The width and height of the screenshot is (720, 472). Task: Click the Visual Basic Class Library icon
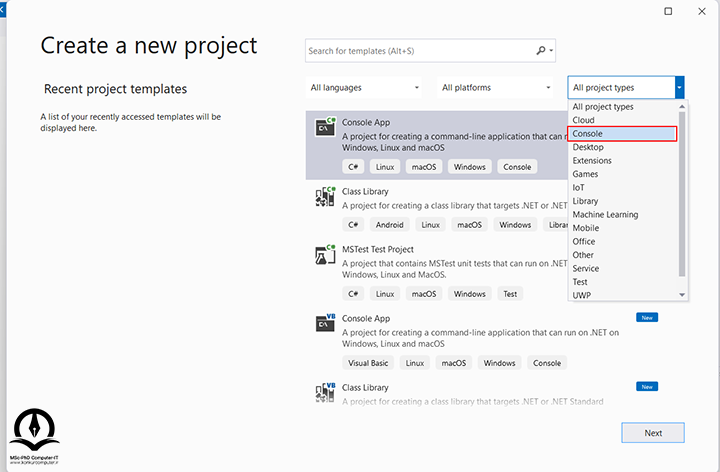[325, 393]
